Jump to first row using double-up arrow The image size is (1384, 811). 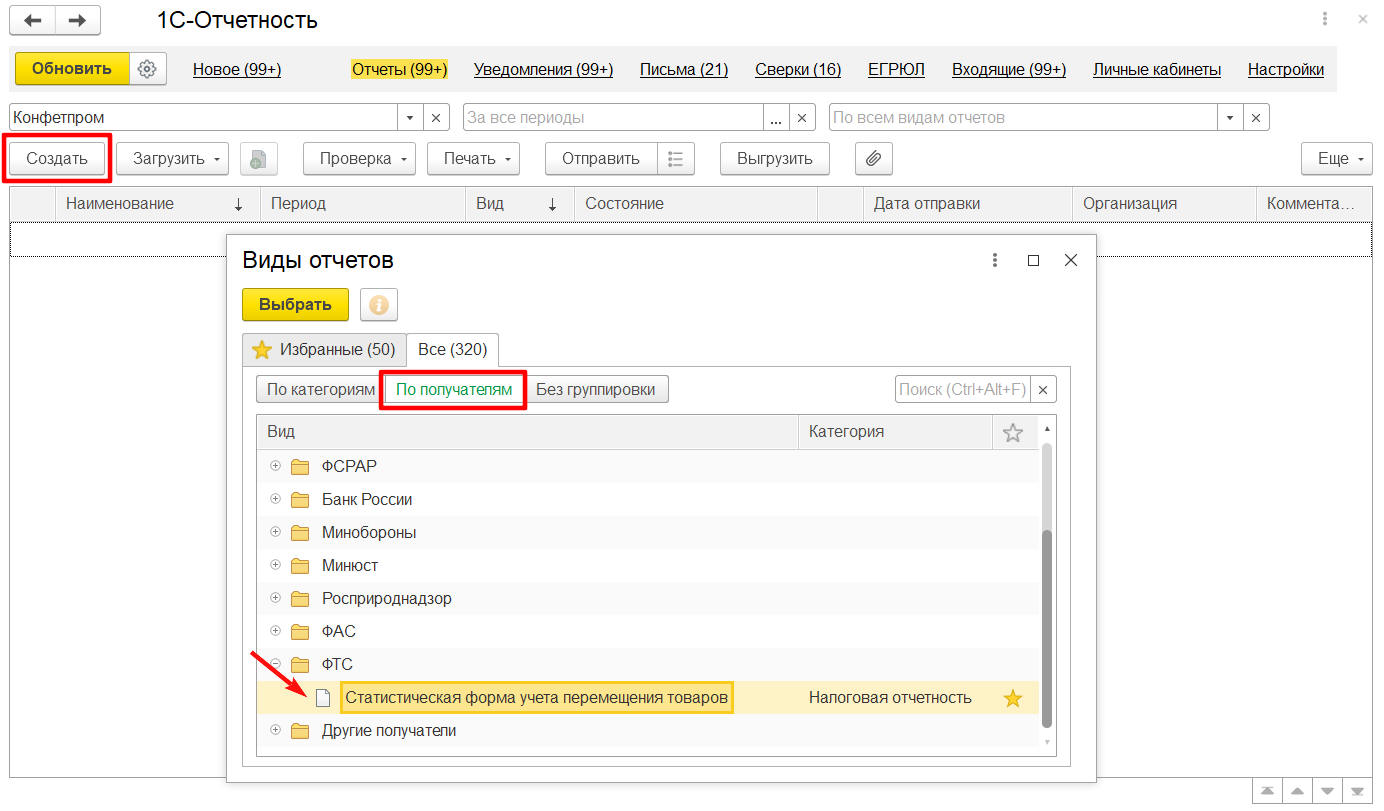point(1265,790)
